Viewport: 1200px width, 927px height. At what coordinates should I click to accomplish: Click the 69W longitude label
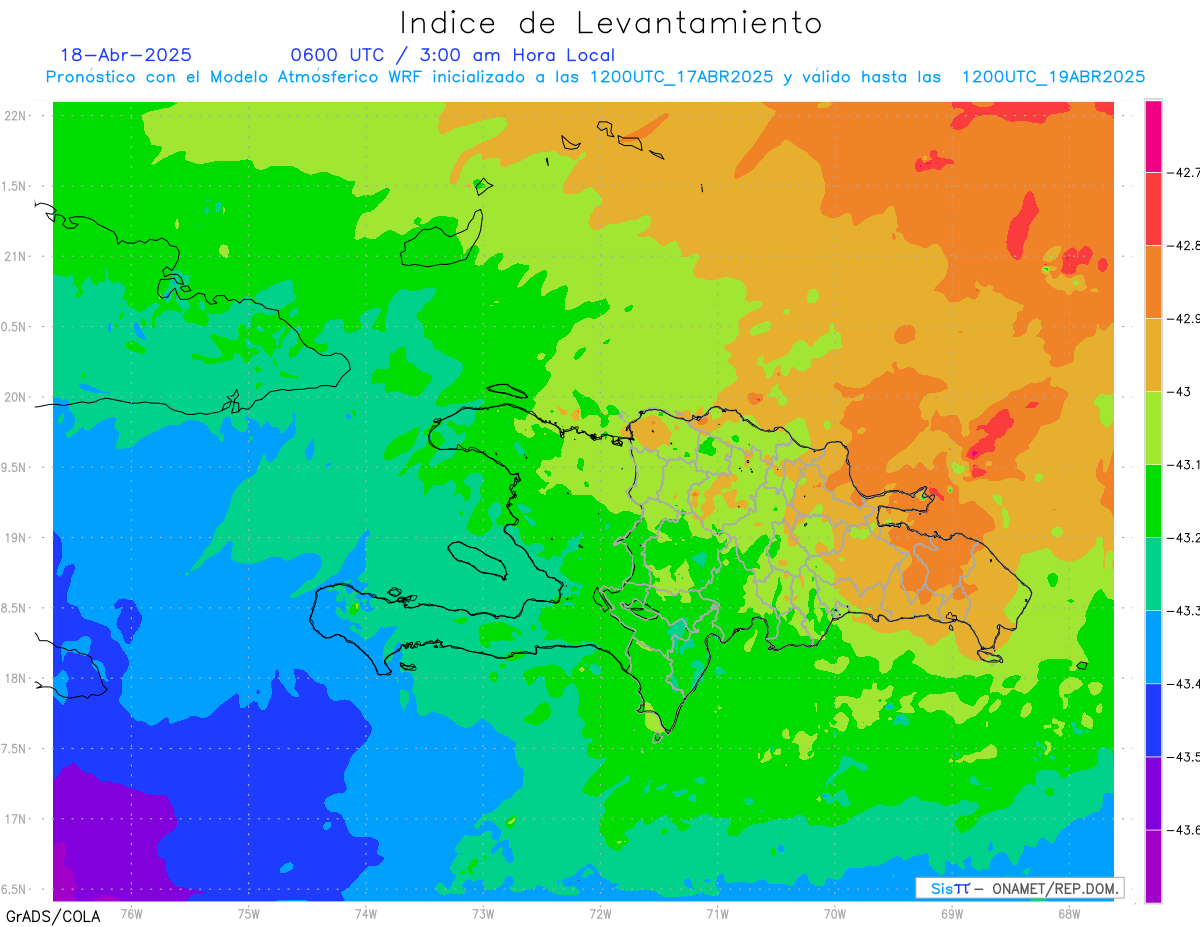[x=952, y=913]
